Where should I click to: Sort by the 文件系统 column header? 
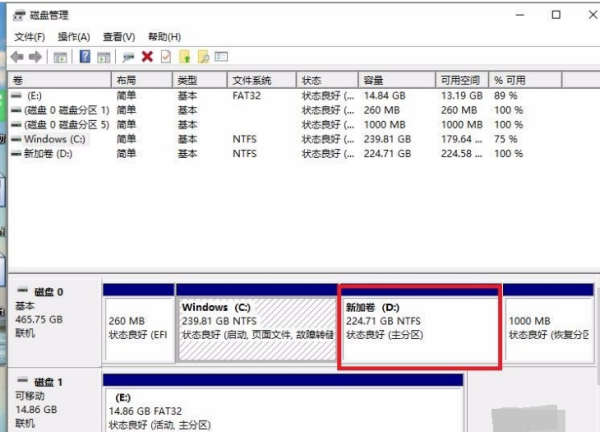click(262, 80)
